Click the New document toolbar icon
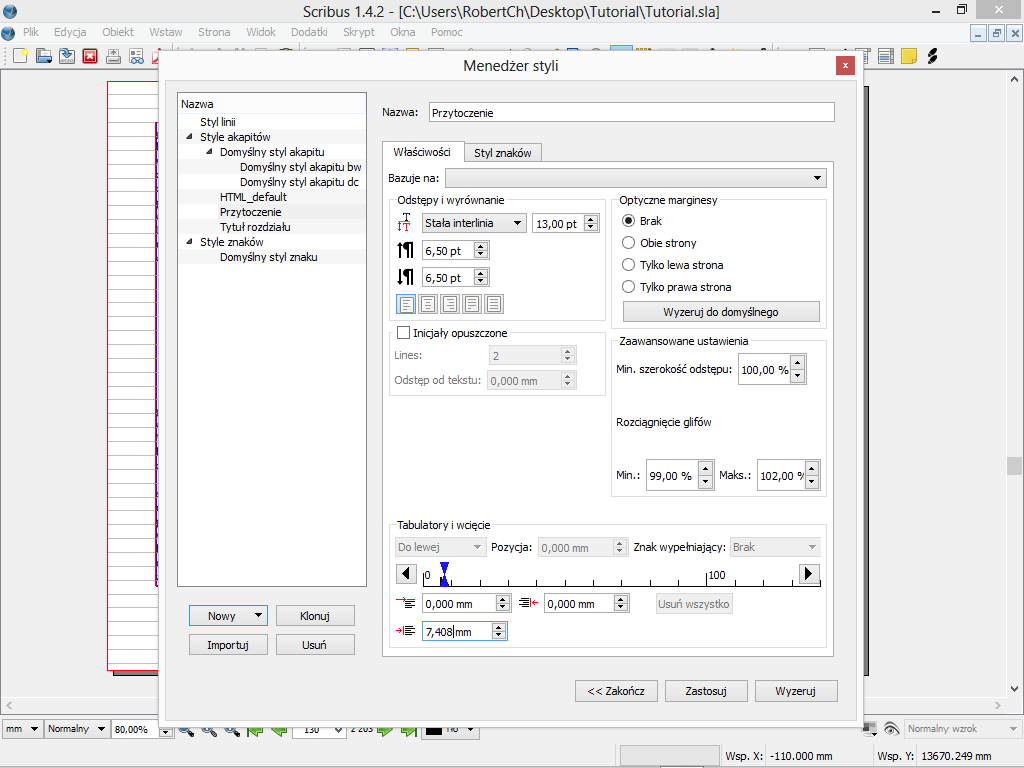The image size is (1024, 768). (x=20, y=56)
